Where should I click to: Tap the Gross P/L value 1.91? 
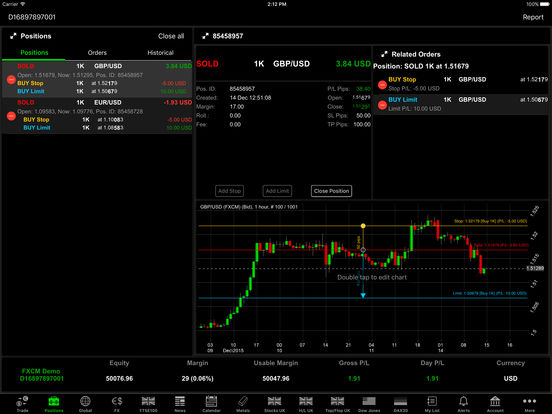coord(354,378)
